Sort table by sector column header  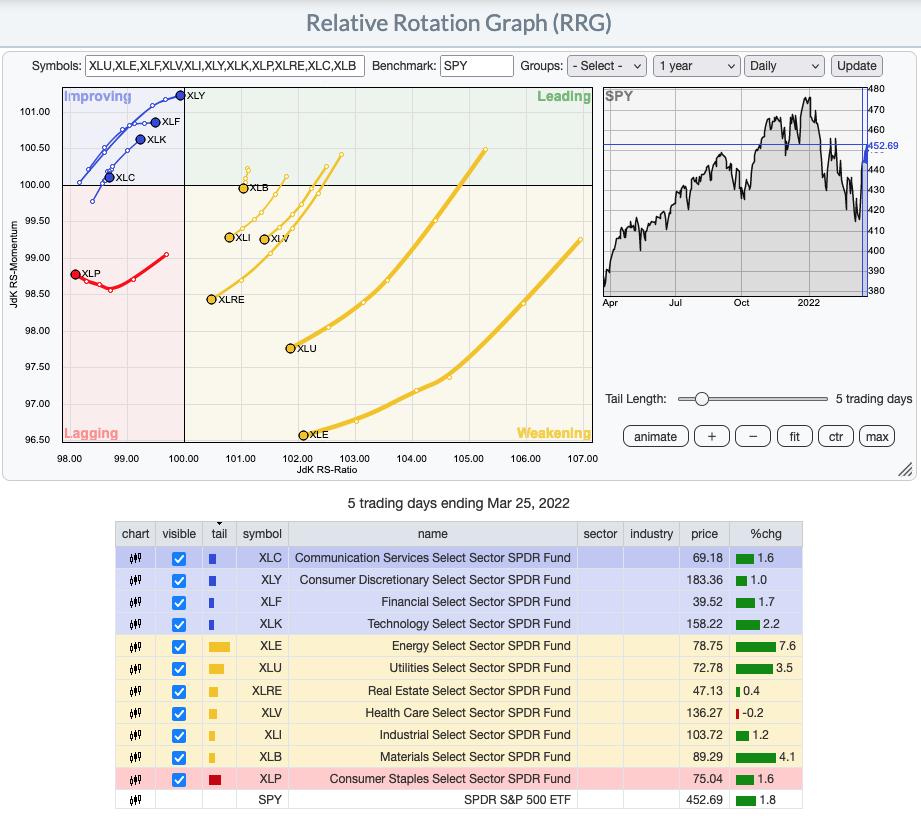coord(600,534)
